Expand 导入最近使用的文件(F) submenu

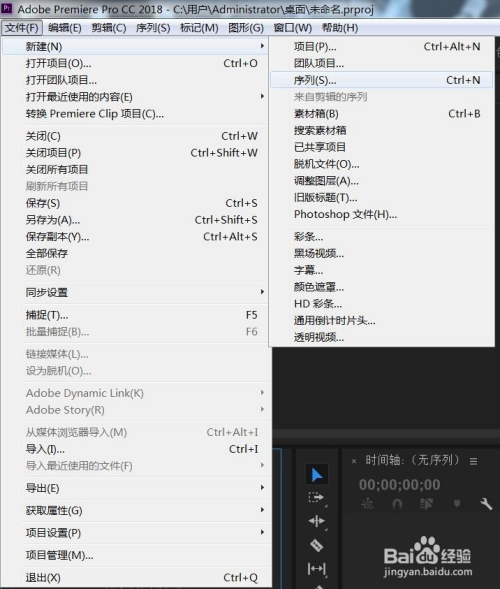coord(135,466)
